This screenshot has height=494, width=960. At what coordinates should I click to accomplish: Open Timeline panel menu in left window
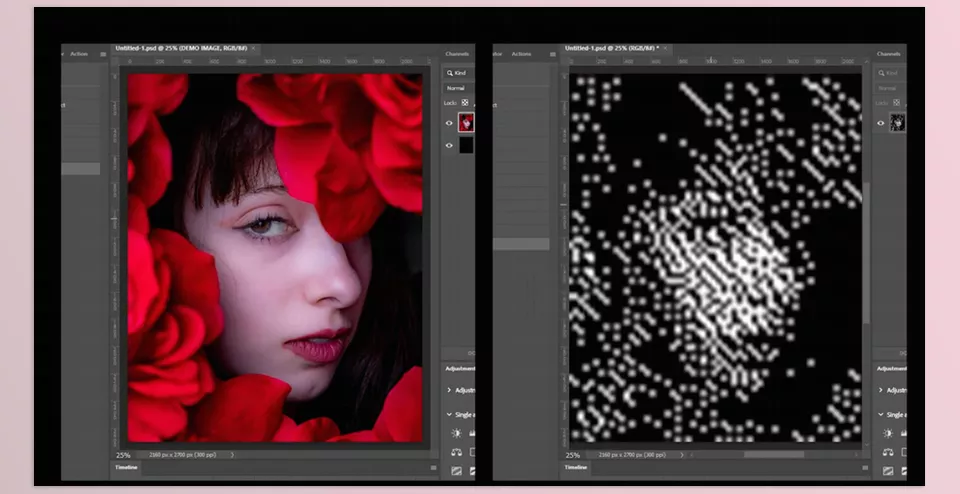tap(433, 468)
